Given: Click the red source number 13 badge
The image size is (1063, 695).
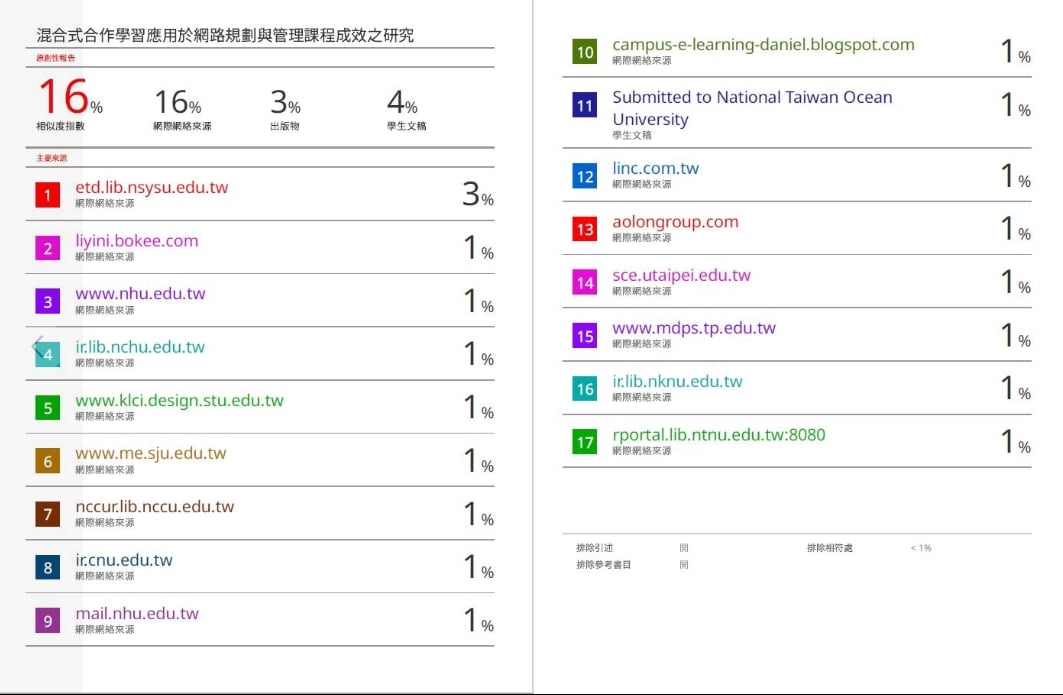Looking at the screenshot, I should point(584,229).
